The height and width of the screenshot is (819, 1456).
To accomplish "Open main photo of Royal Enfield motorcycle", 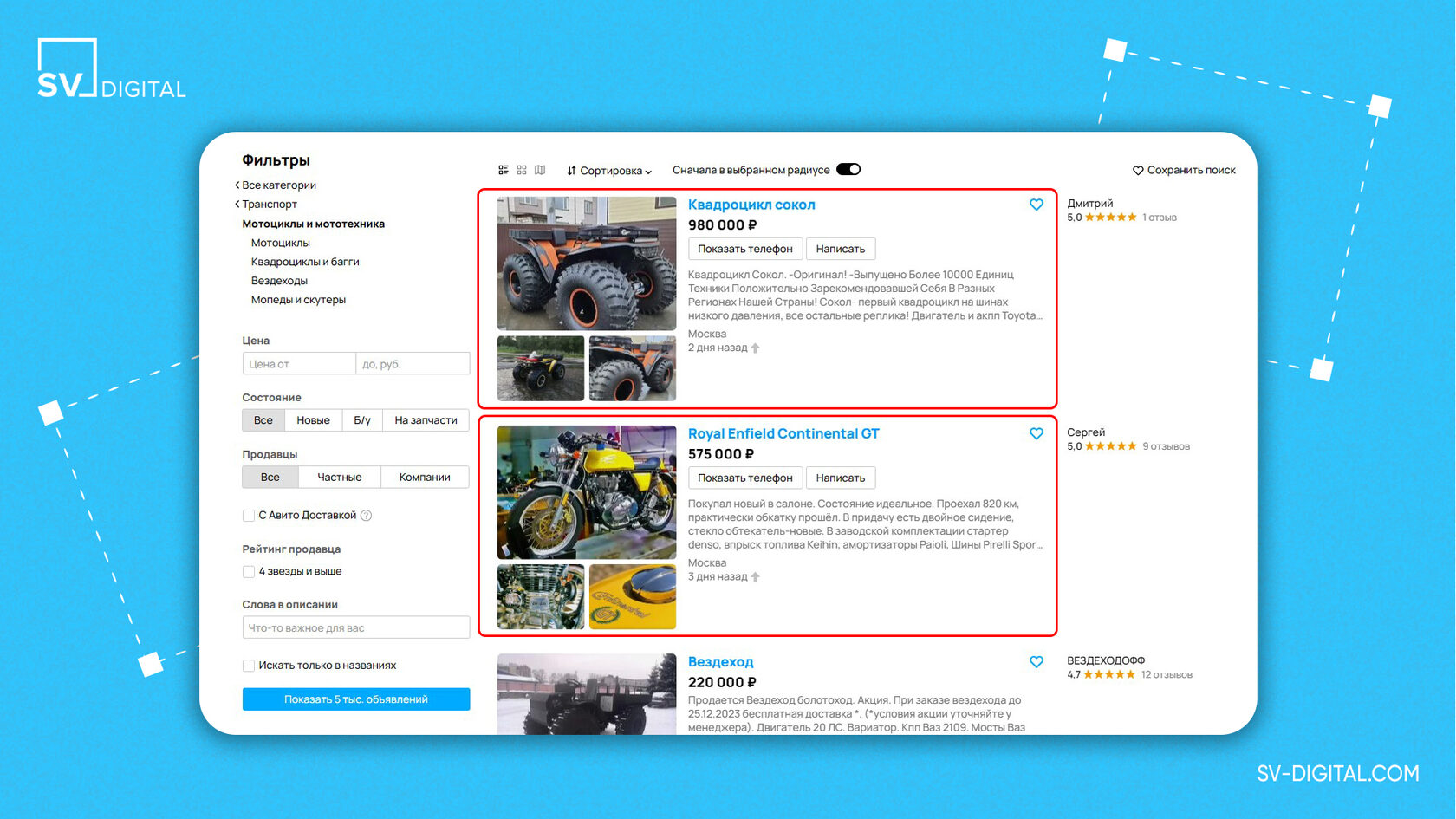I will 587,492.
